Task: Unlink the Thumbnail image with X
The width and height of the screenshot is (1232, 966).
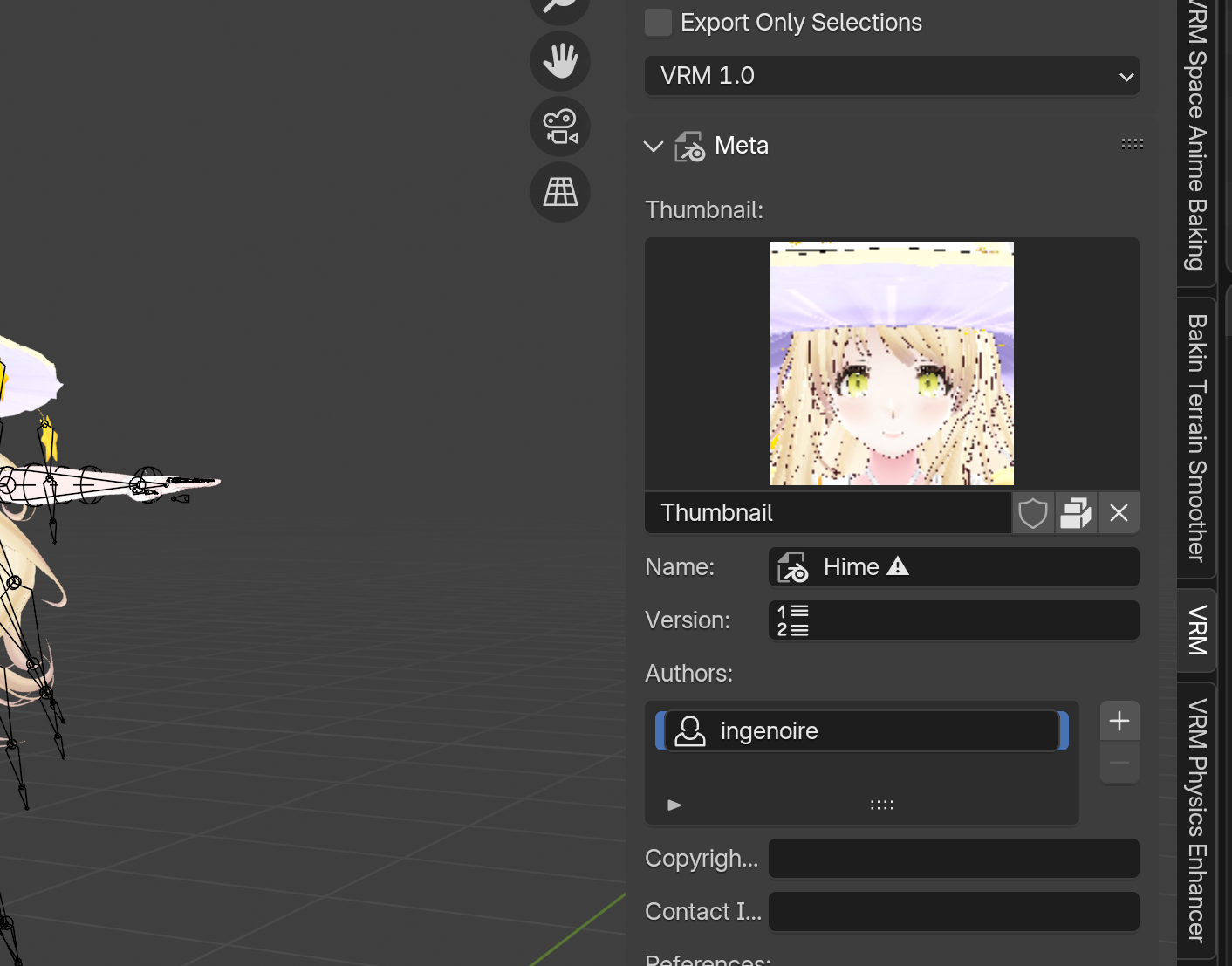Action: 1119,513
